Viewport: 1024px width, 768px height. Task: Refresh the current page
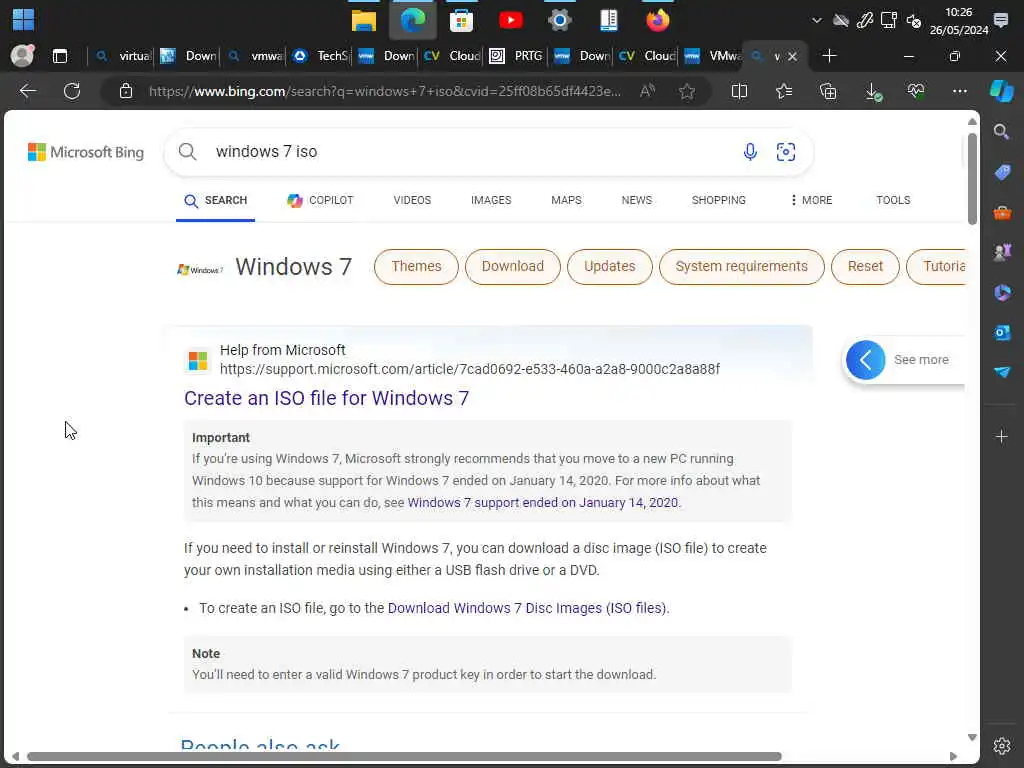72,91
